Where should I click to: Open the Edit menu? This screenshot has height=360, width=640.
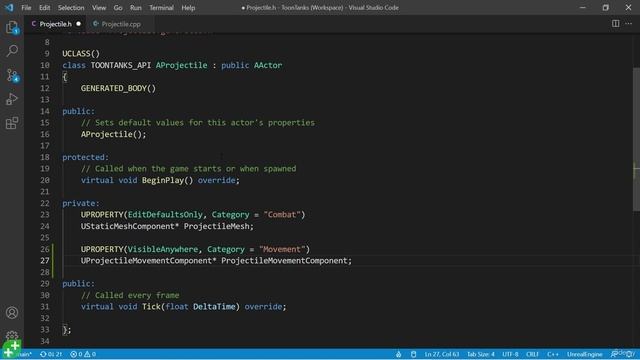pos(44,8)
